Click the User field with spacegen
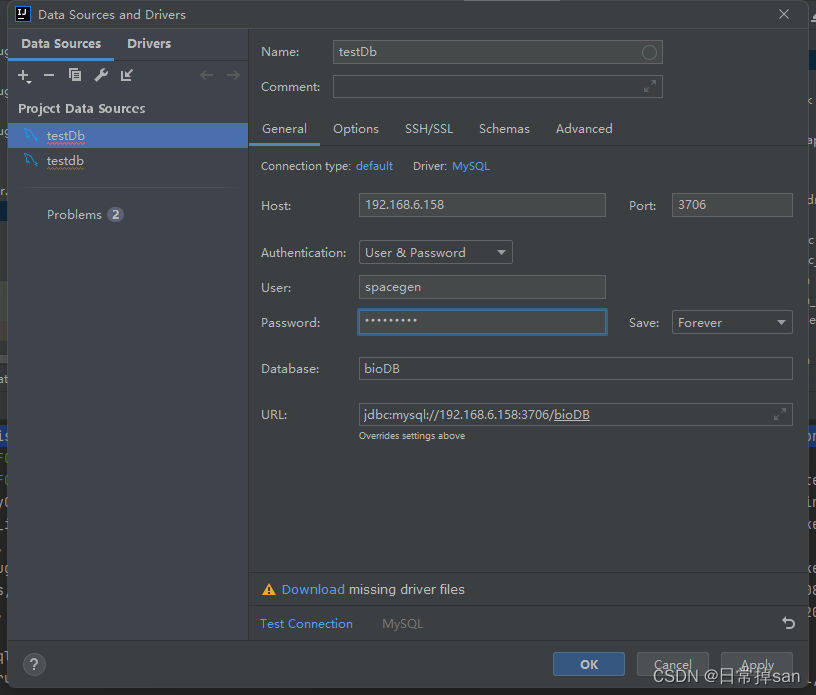Screen dimensions: 816x695 point(482,287)
